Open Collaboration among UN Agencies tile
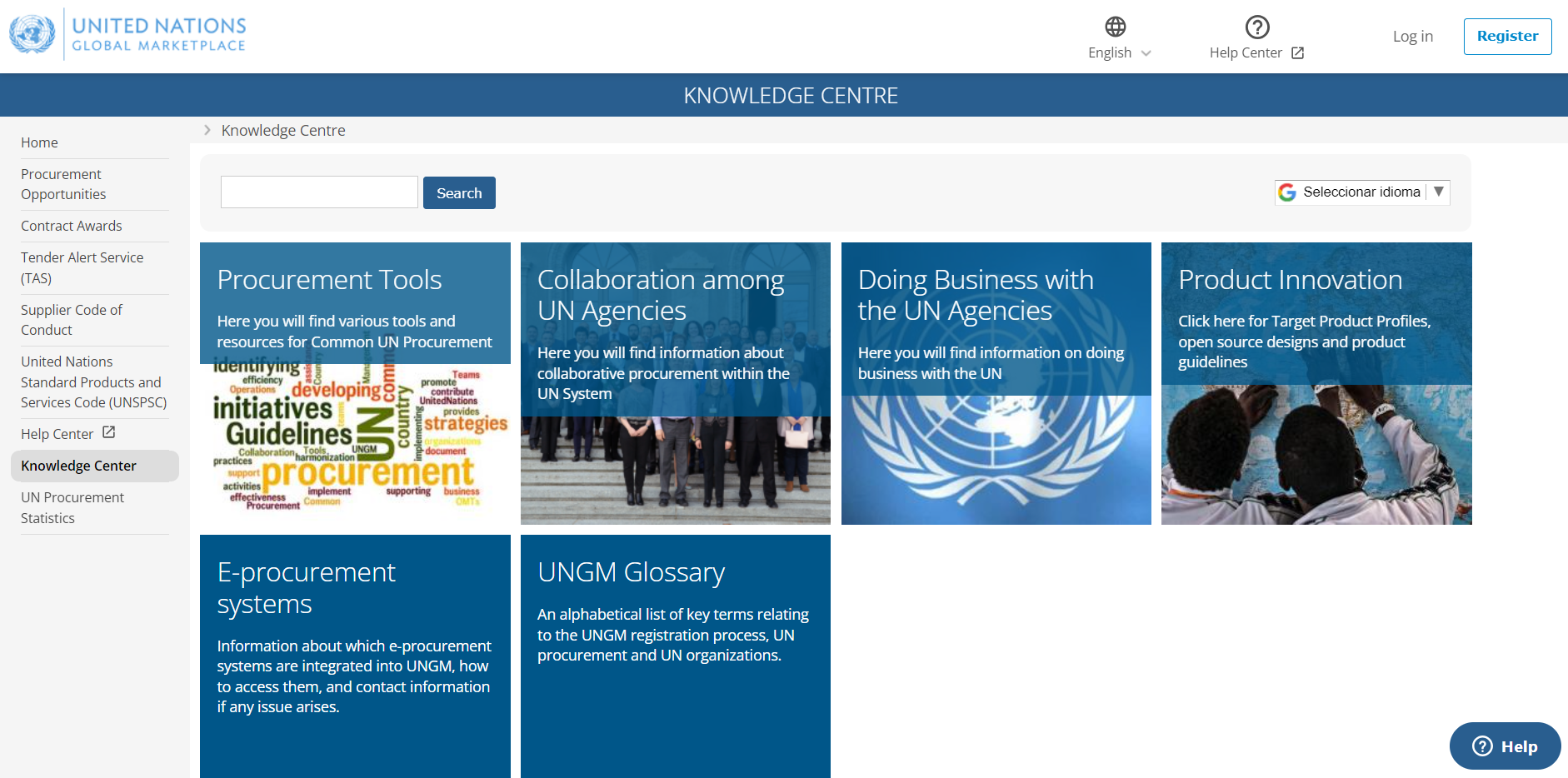 [x=676, y=383]
